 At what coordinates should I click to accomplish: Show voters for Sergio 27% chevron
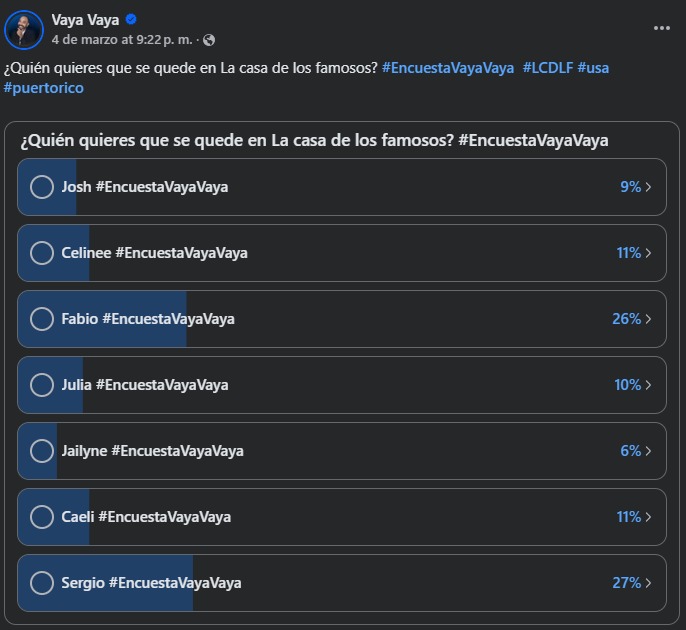pyautogui.click(x=649, y=583)
